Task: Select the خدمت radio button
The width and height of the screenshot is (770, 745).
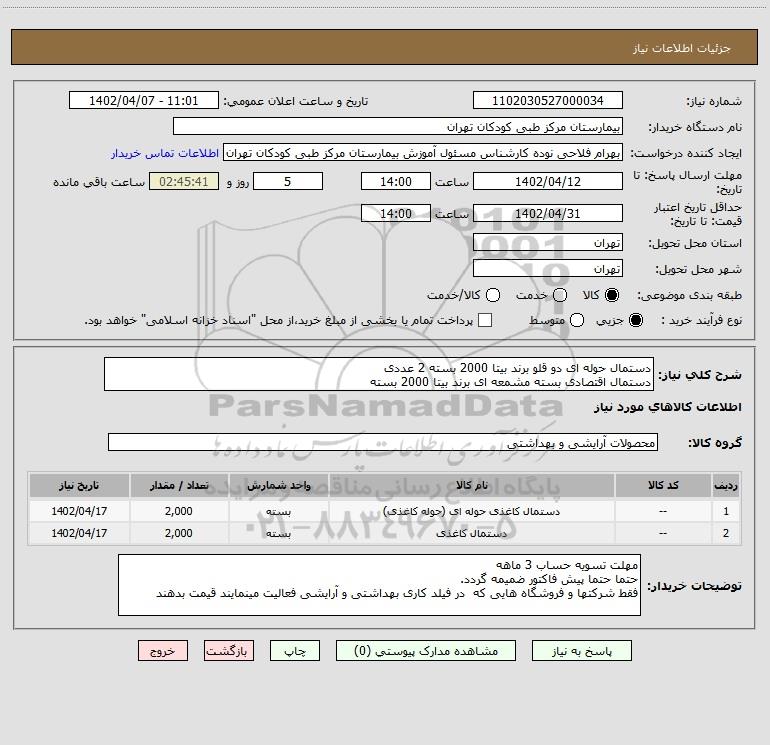Action: tap(560, 295)
